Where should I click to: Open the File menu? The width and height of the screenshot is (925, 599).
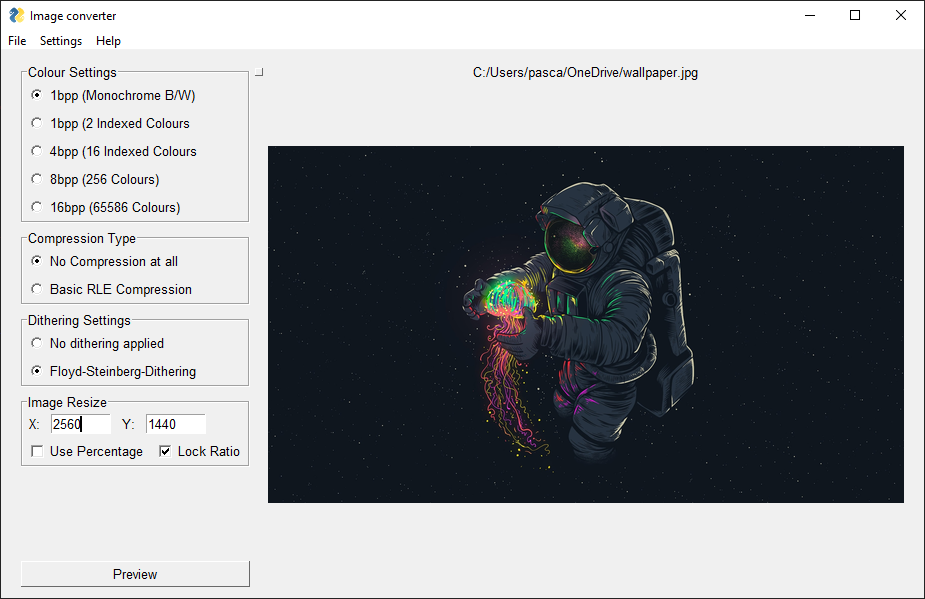coord(16,41)
